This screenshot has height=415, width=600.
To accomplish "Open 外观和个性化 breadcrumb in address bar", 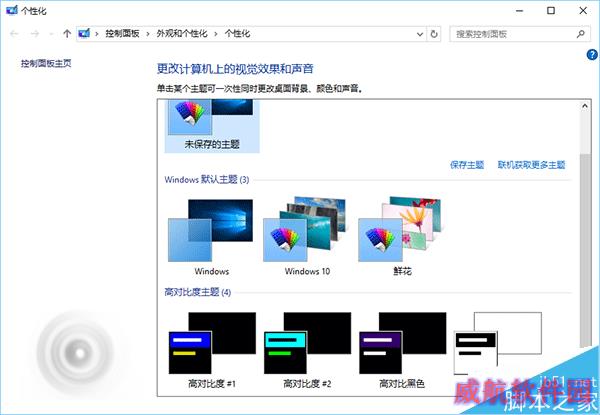I will pos(182,34).
